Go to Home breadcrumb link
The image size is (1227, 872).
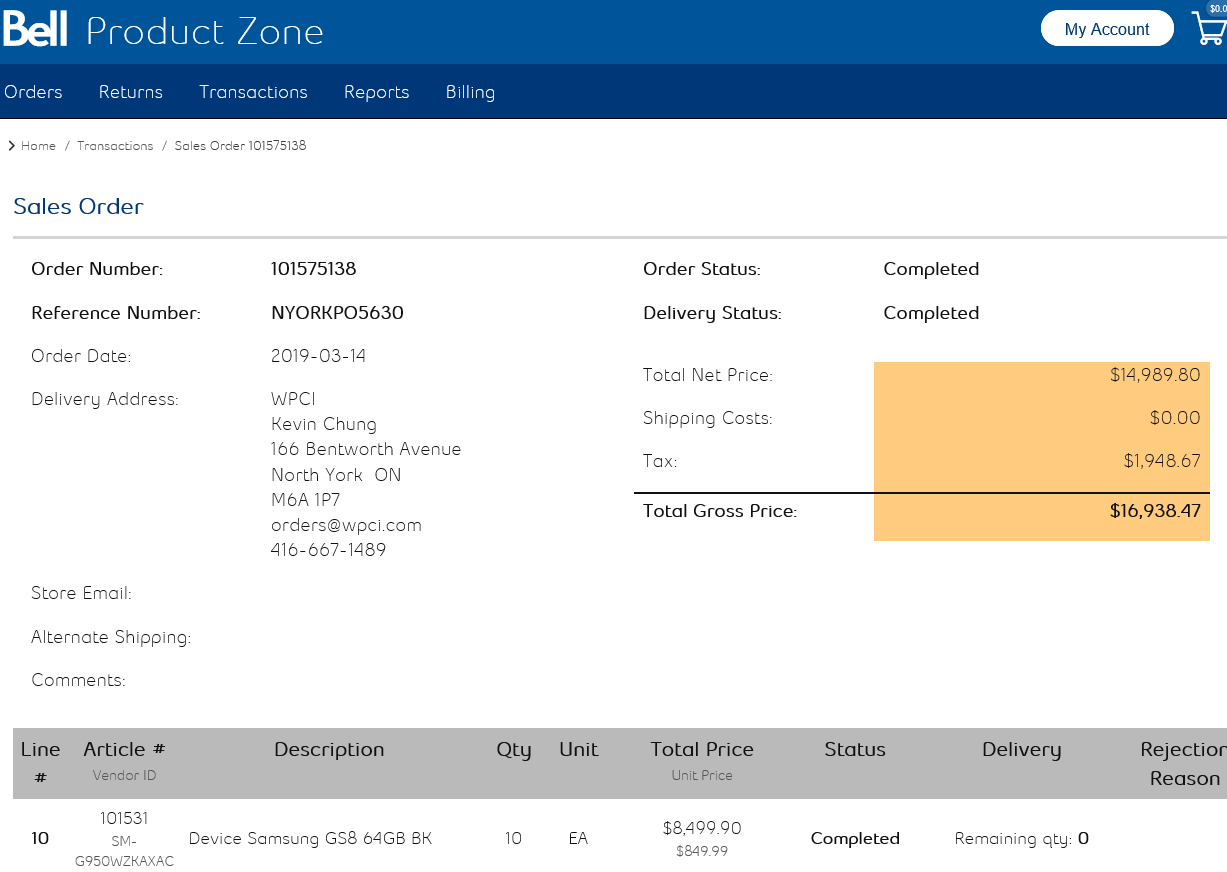coord(38,146)
